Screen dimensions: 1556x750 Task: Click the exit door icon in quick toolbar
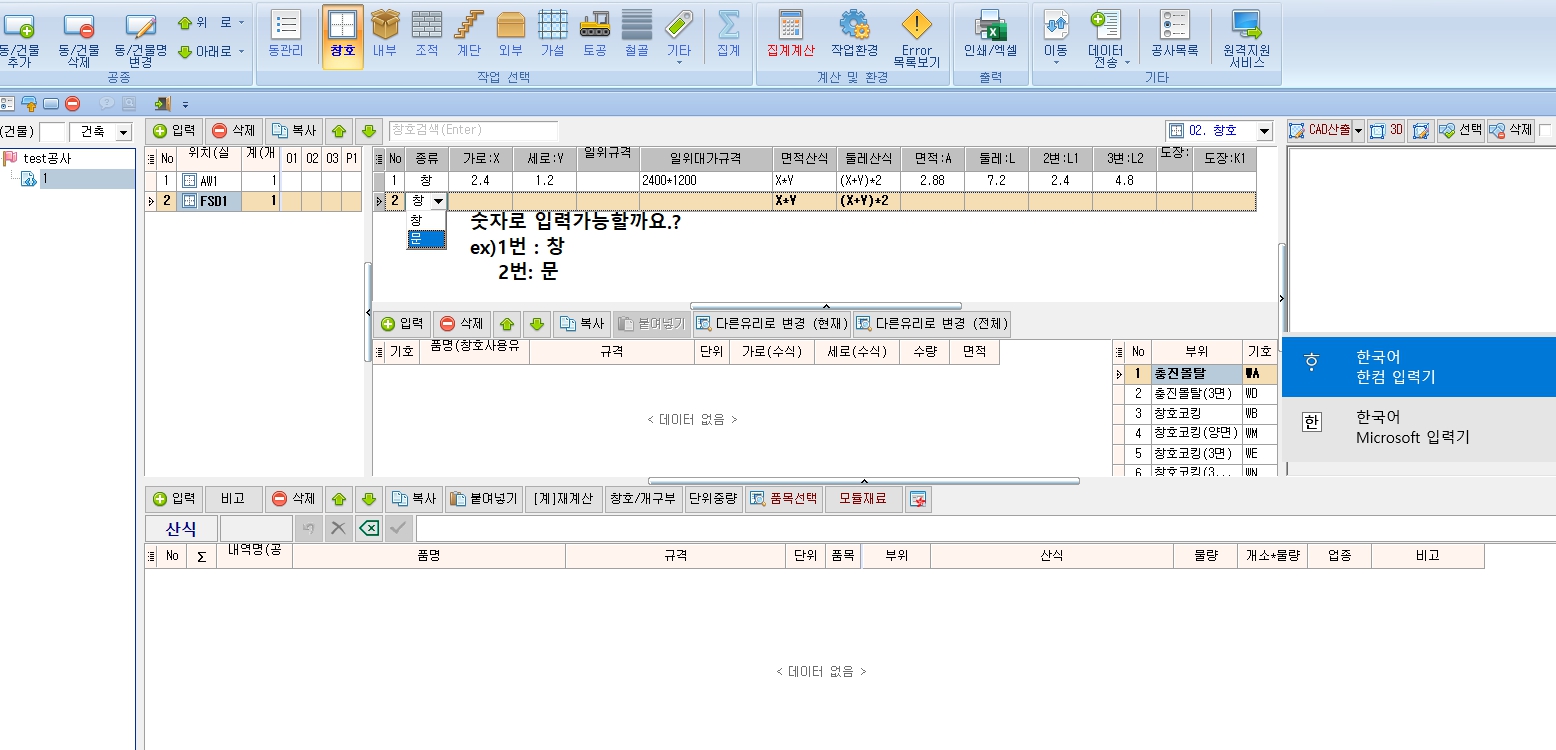(x=162, y=103)
